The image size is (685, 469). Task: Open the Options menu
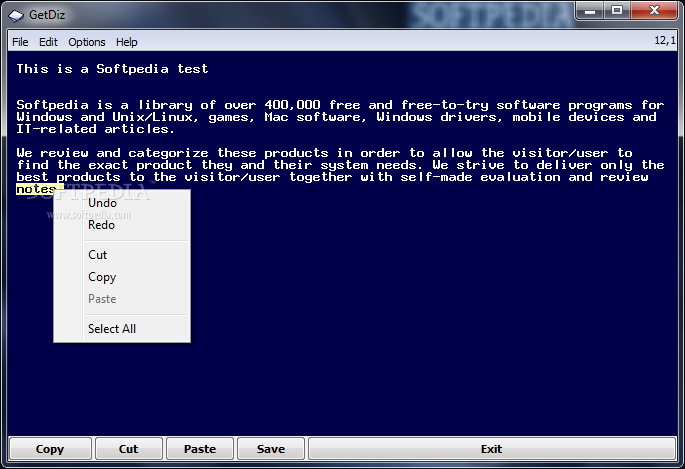(x=86, y=42)
